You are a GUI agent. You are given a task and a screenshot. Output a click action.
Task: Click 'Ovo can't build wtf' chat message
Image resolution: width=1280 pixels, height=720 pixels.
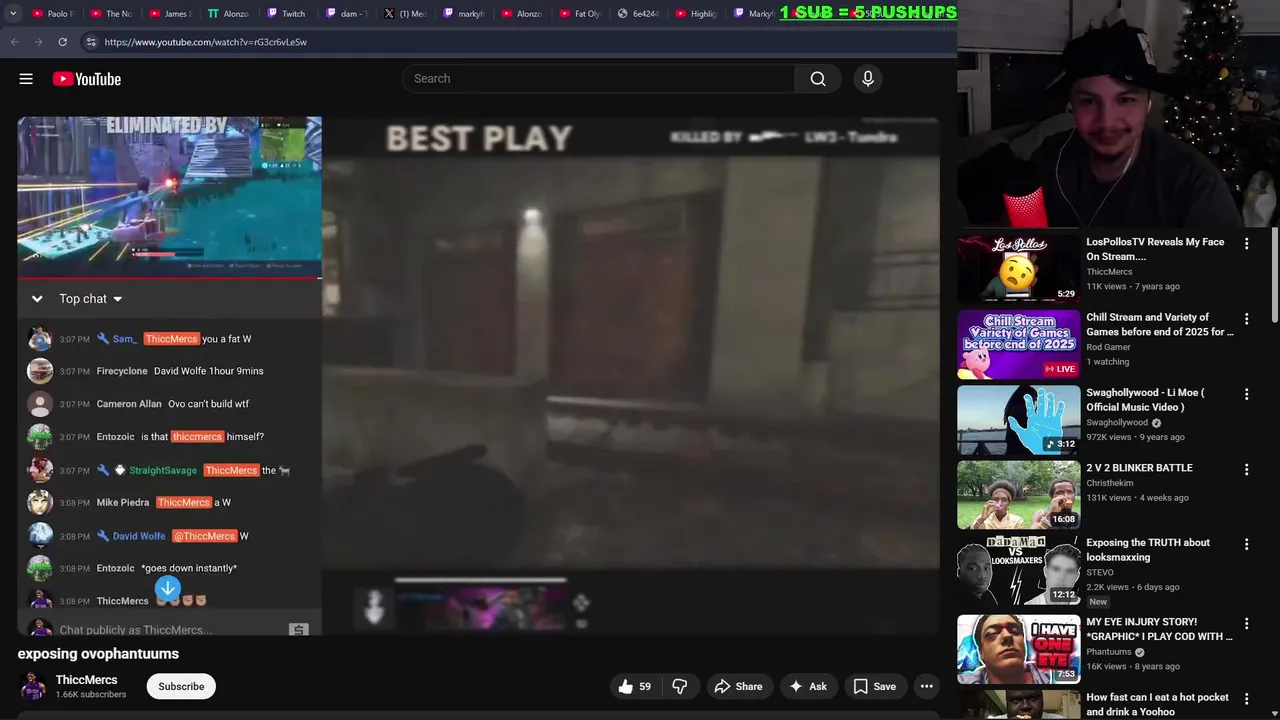click(x=208, y=404)
